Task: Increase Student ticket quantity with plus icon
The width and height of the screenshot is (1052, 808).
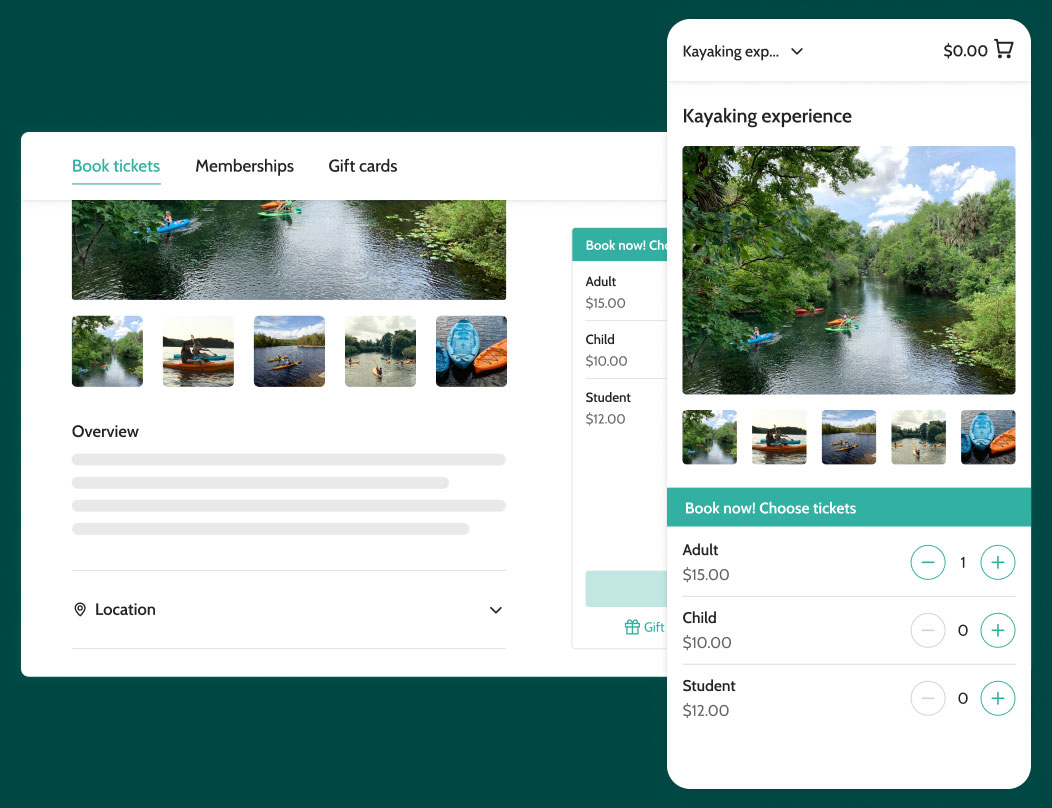Action: pos(997,698)
